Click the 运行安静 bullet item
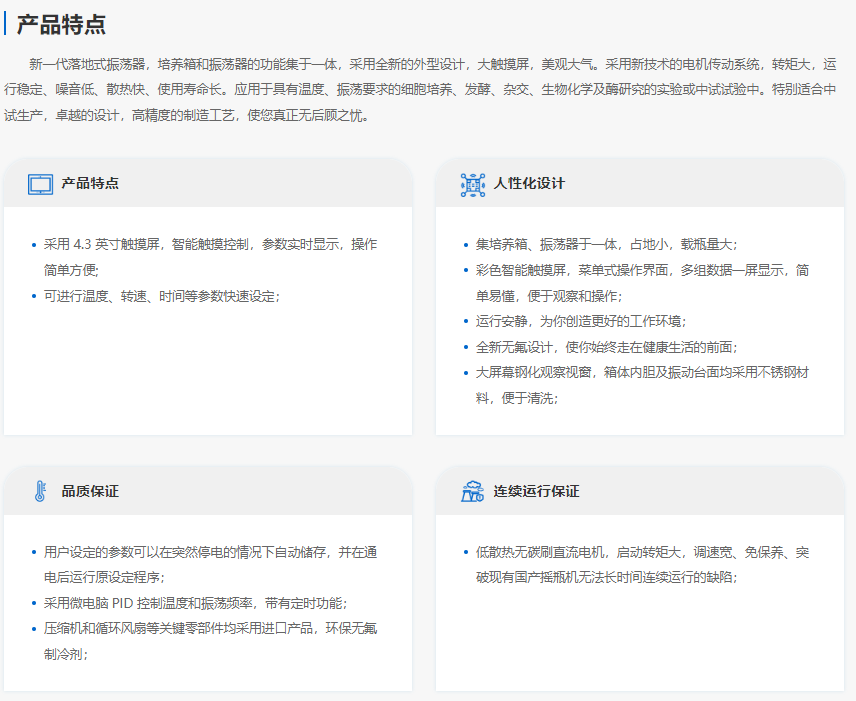856x701 pixels. 580,321
